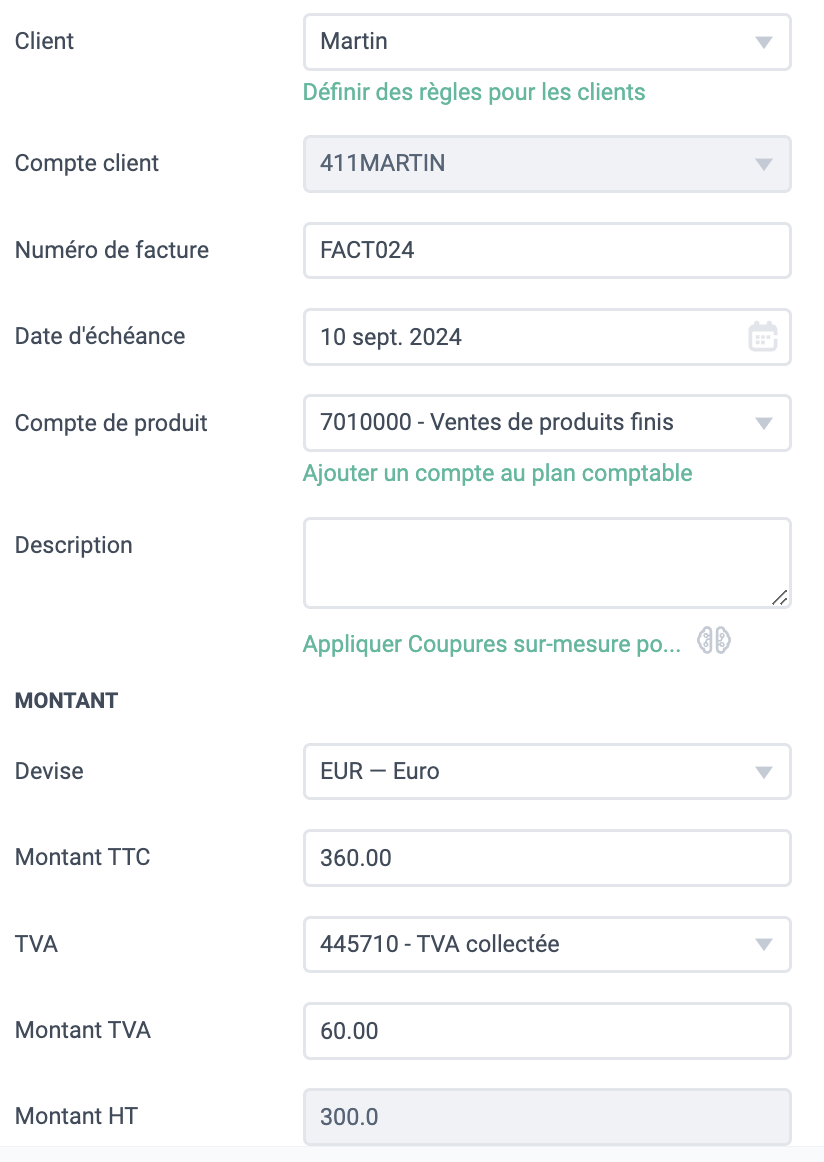824x1162 pixels.
Task: Click Définir des règles pour les clients
Action: [x=474, y=92]
